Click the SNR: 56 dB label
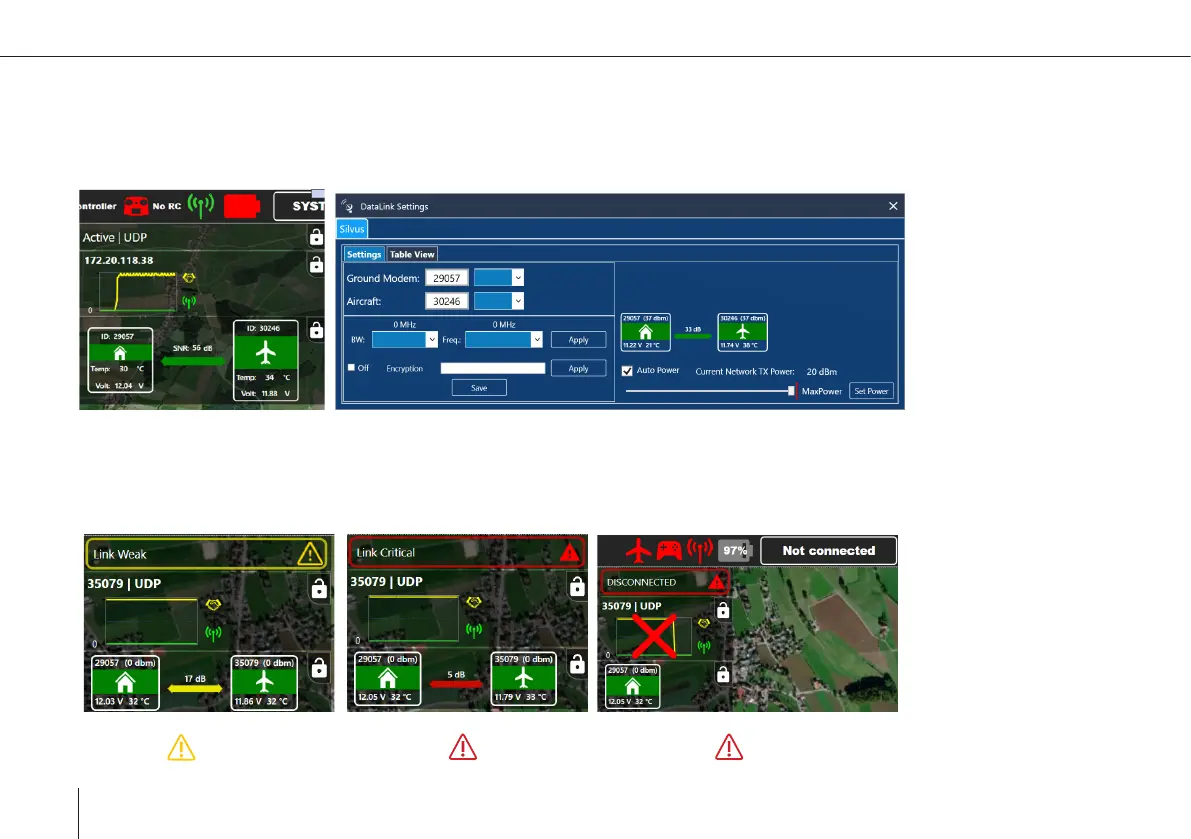The image size is (1191, 839). pyautogui.click(x=192, y=348)
